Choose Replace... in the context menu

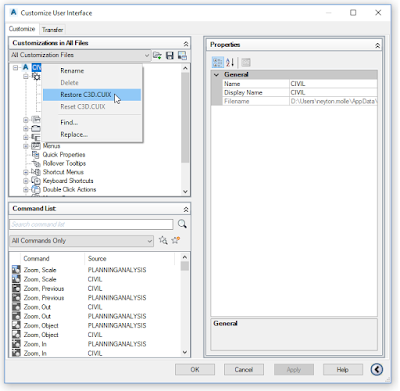click(x=92, y=134)
